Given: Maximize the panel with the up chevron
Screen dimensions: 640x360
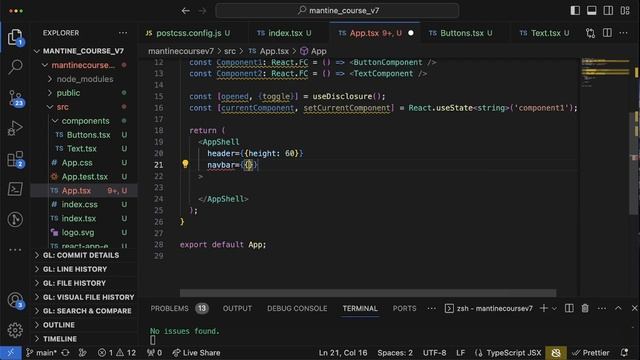Looking at the screenshot, I should coord(618,308).
